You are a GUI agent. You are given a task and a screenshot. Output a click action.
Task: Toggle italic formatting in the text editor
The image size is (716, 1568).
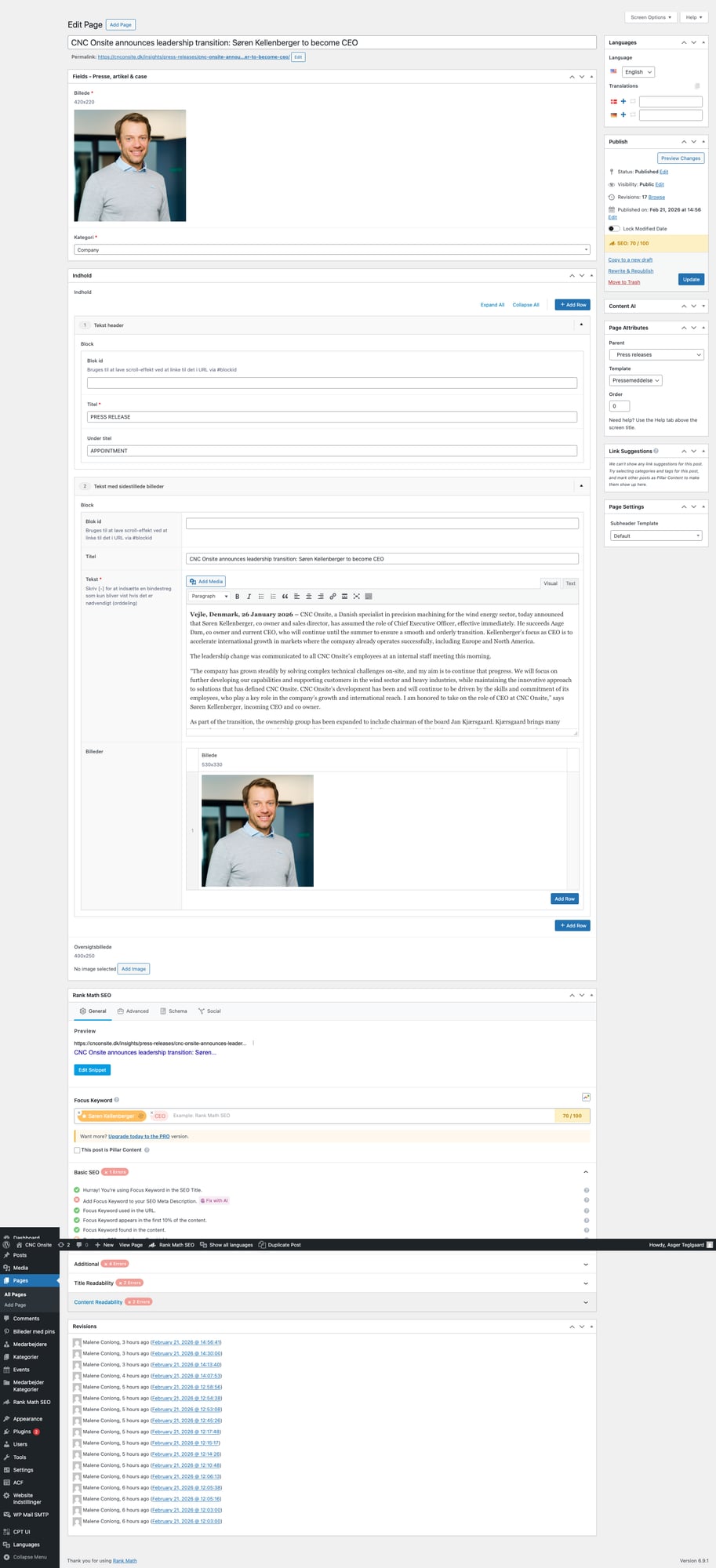tap(249, 597)
